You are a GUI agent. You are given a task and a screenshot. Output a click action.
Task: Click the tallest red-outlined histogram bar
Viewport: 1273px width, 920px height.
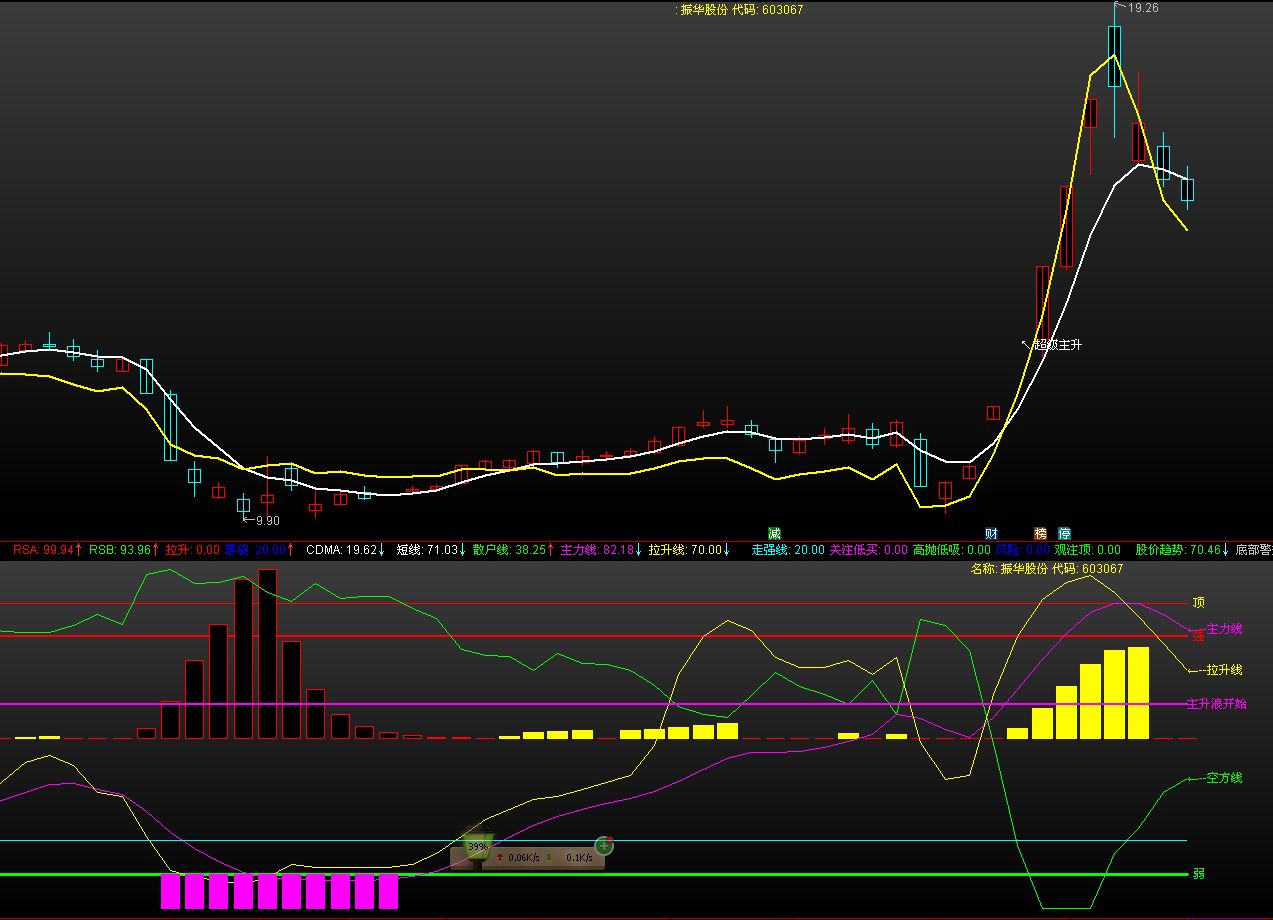click(267, 654)
